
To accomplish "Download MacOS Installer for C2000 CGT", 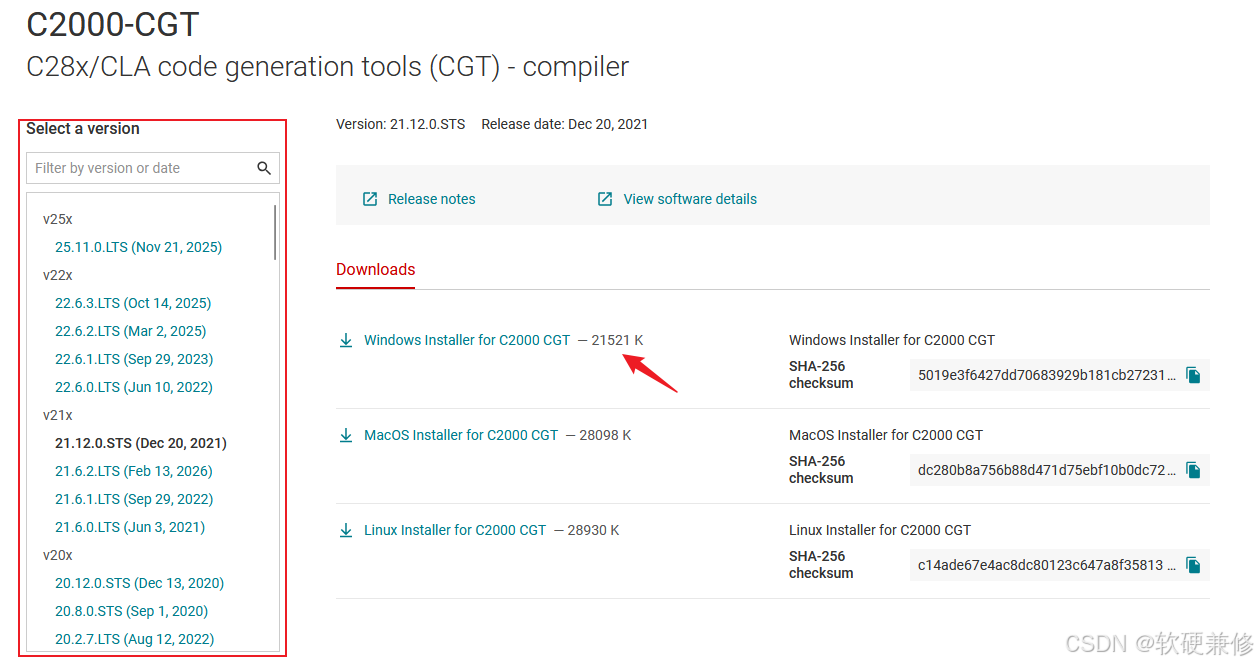I will click(461, 435).
